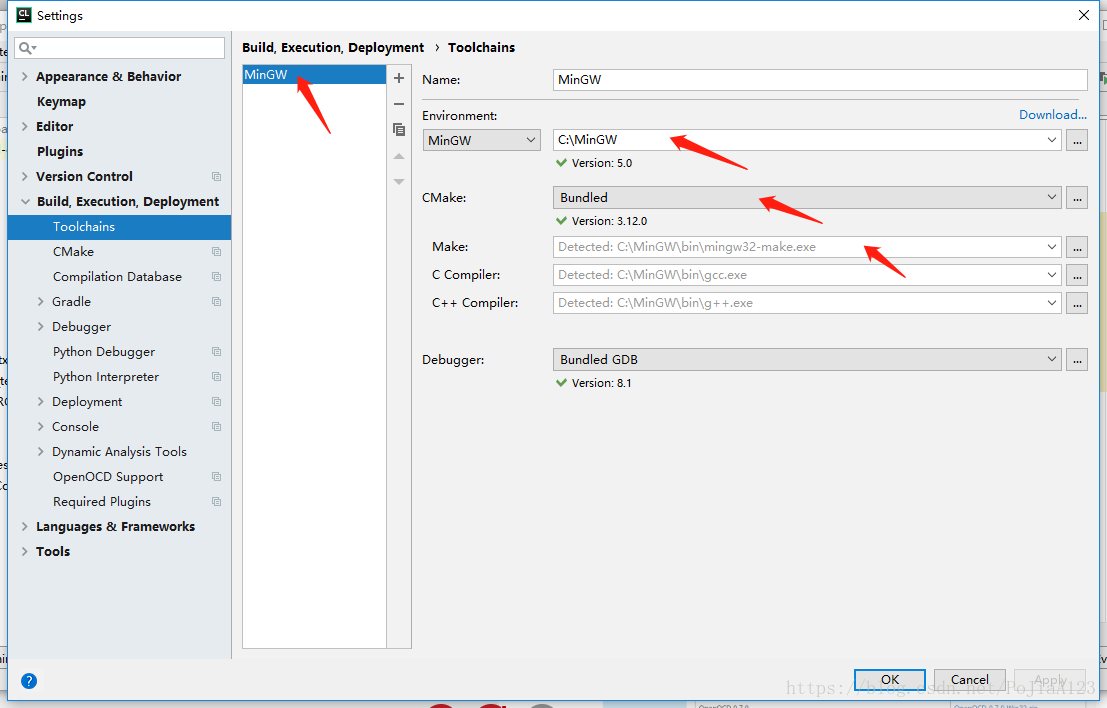Copy the selected toolchain
This screenshot has height=708, width=1107.
click(399, 129)
